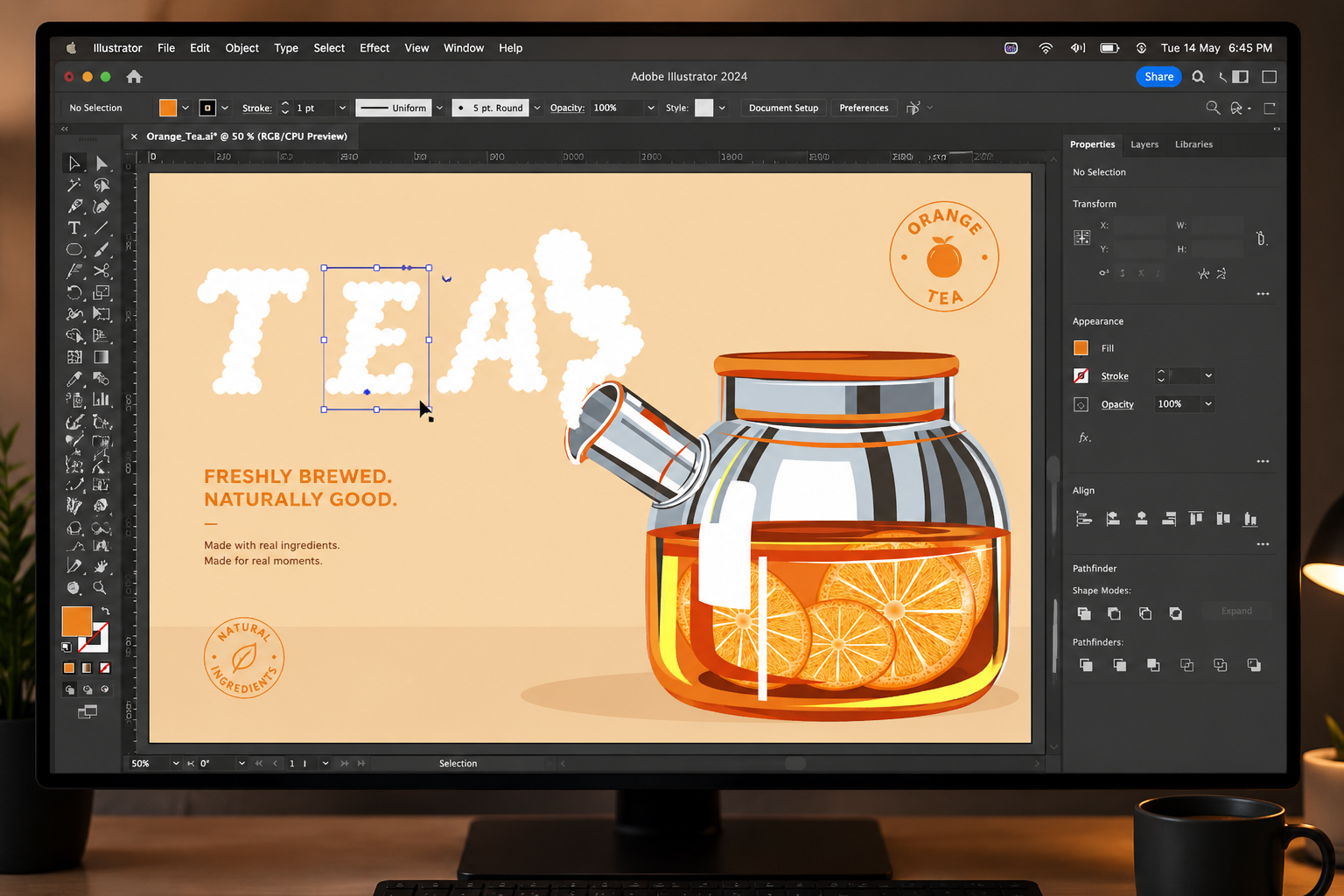Open the fill color dropdown in control bar
This screenshot has width=1344, height=896.
185,108
